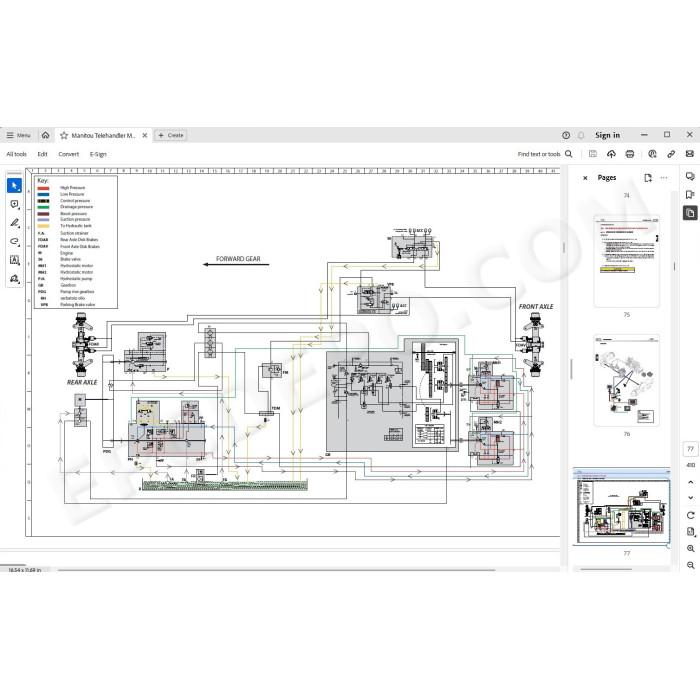The image size is (700, 700).
Task: Click the Create button
Action: click(171, 135)
